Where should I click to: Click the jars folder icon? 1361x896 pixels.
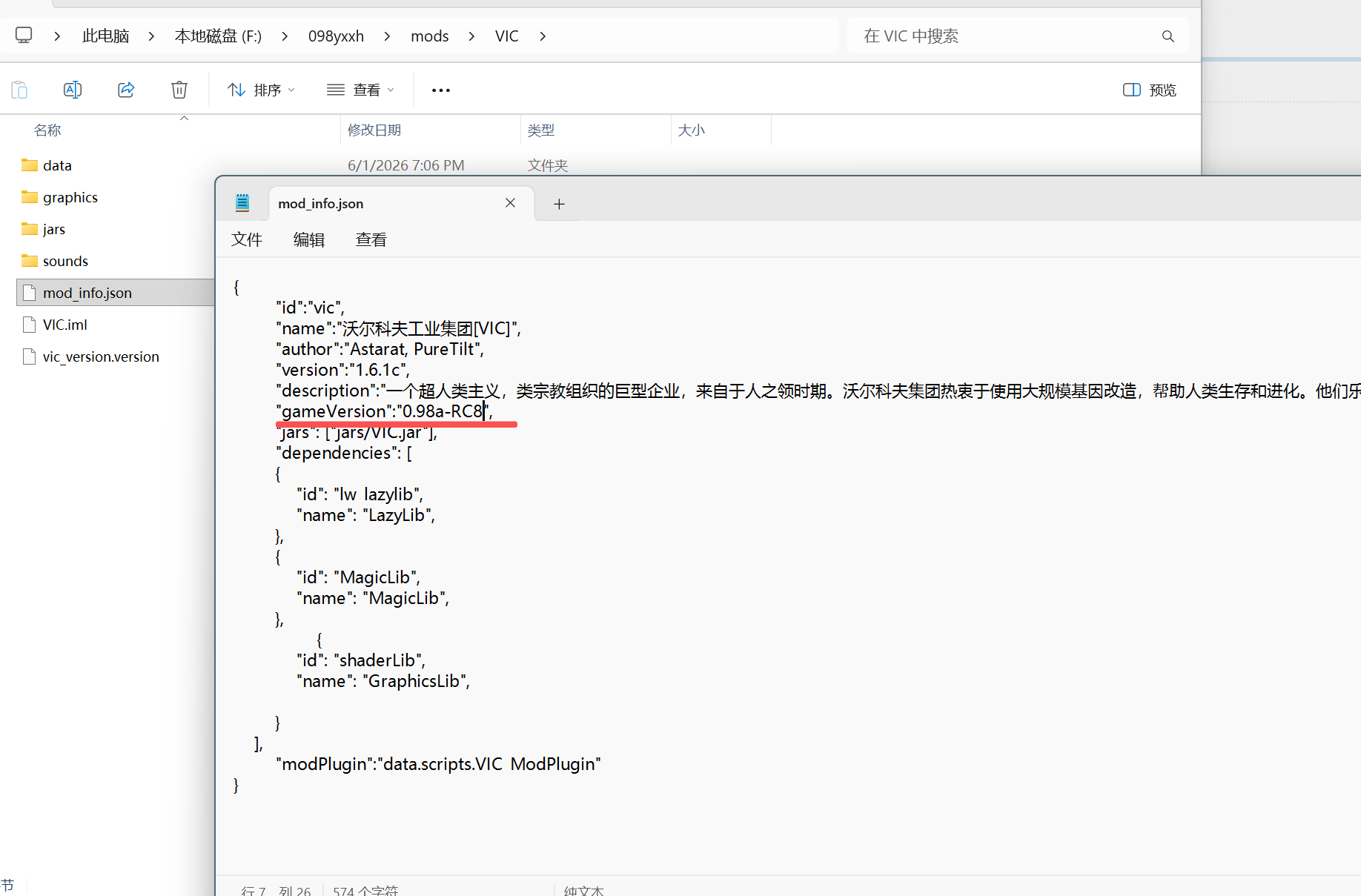(30, 229)
